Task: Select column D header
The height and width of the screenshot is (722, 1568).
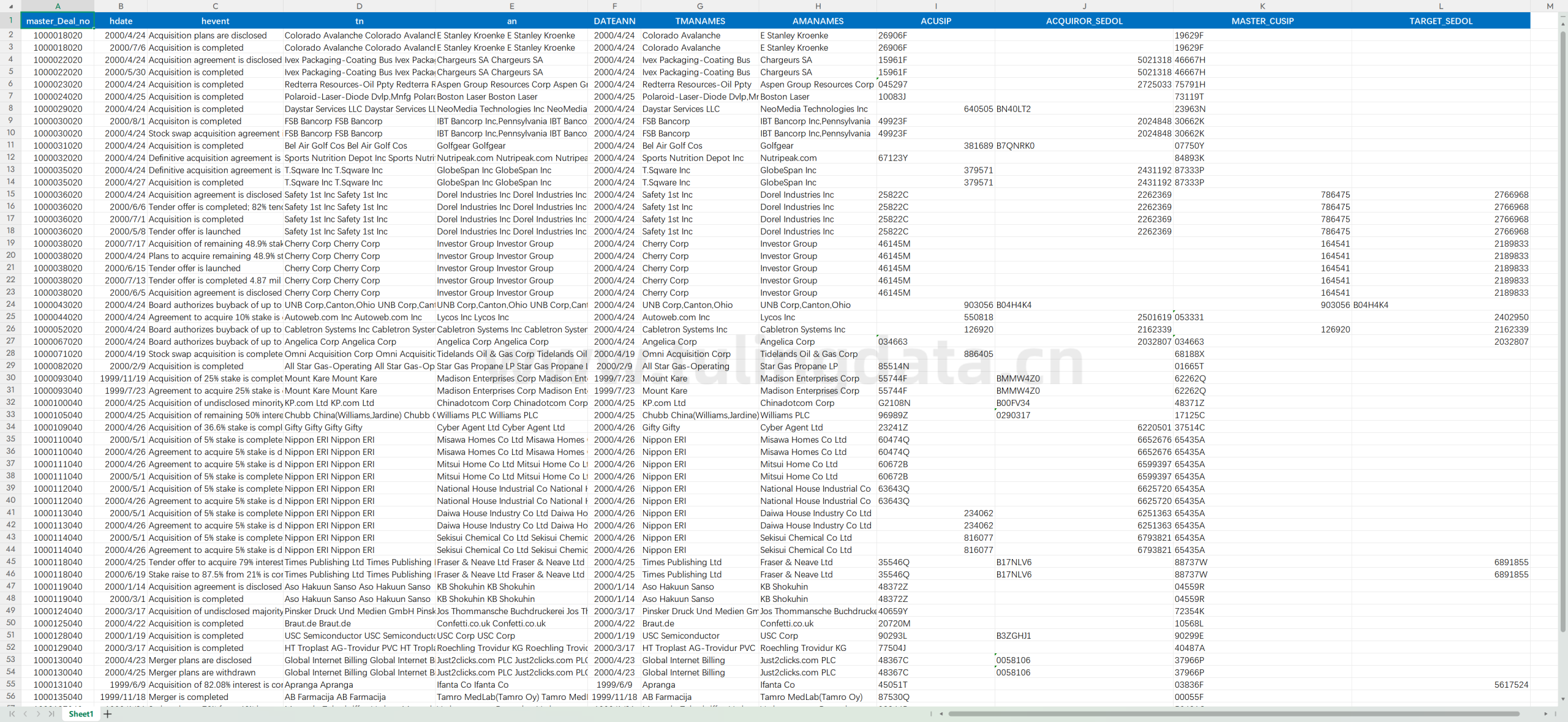Action: (359, 6)
